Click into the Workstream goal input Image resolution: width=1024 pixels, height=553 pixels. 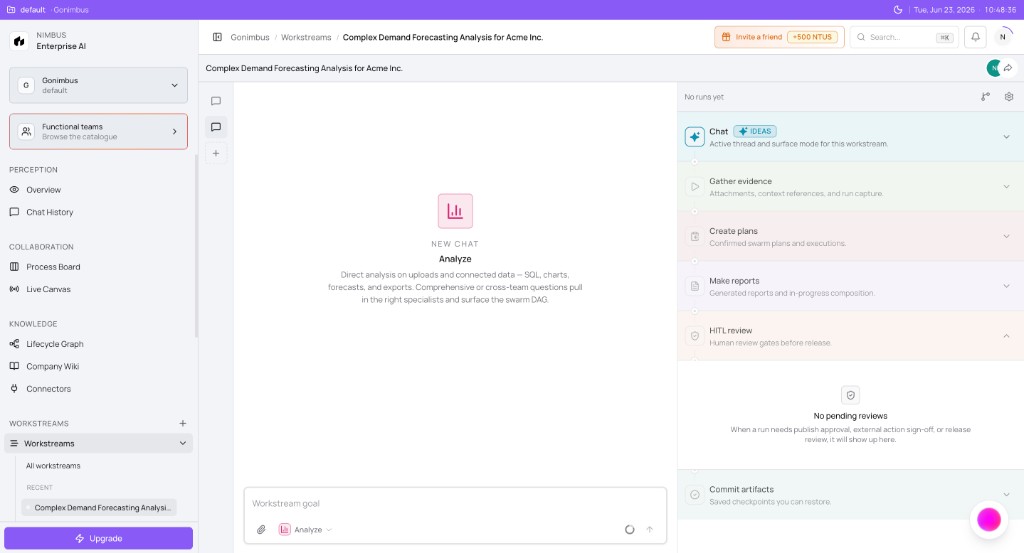tap(455, 503)
